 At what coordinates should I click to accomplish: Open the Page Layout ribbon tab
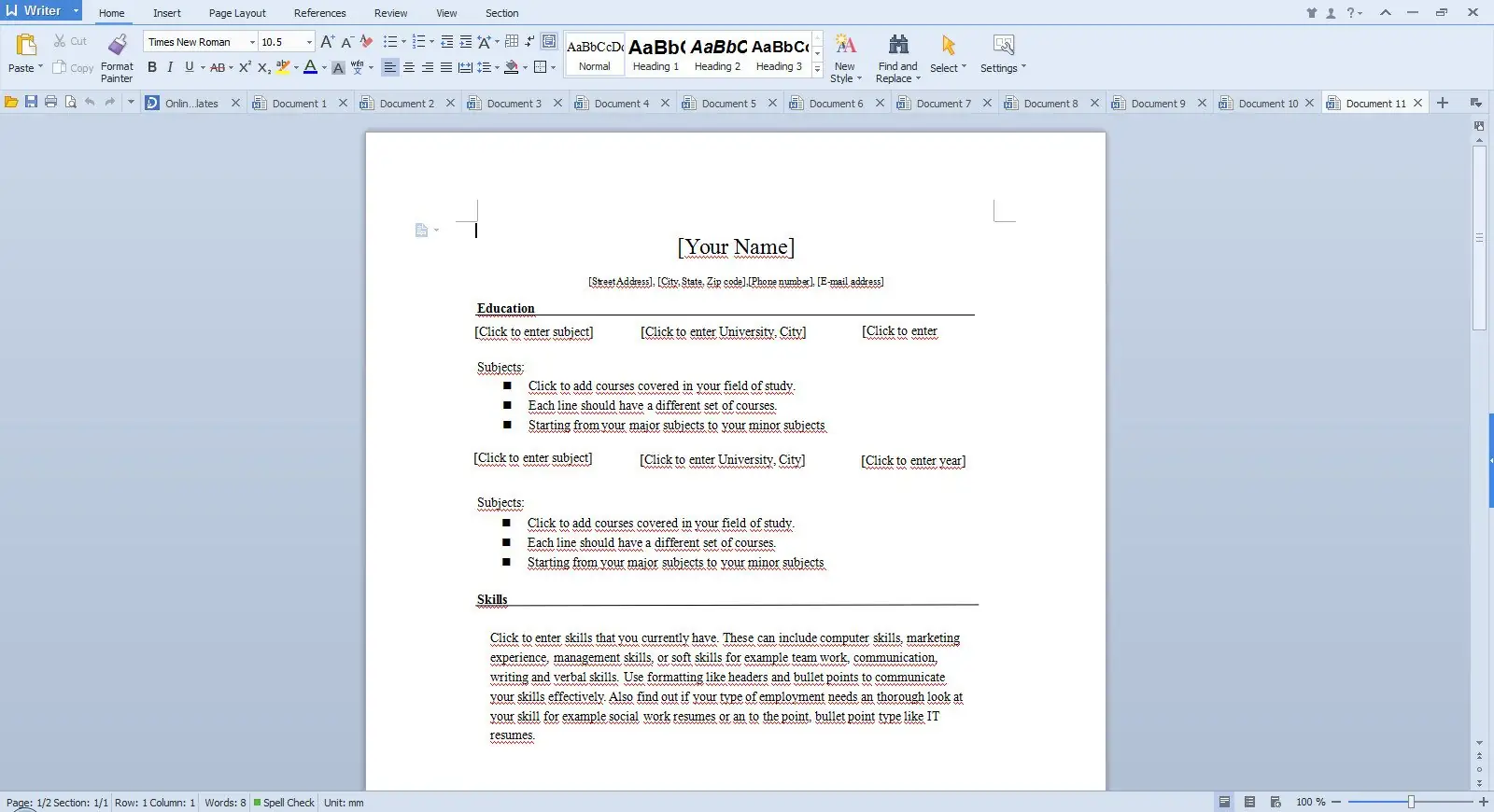tap(237, 13)
